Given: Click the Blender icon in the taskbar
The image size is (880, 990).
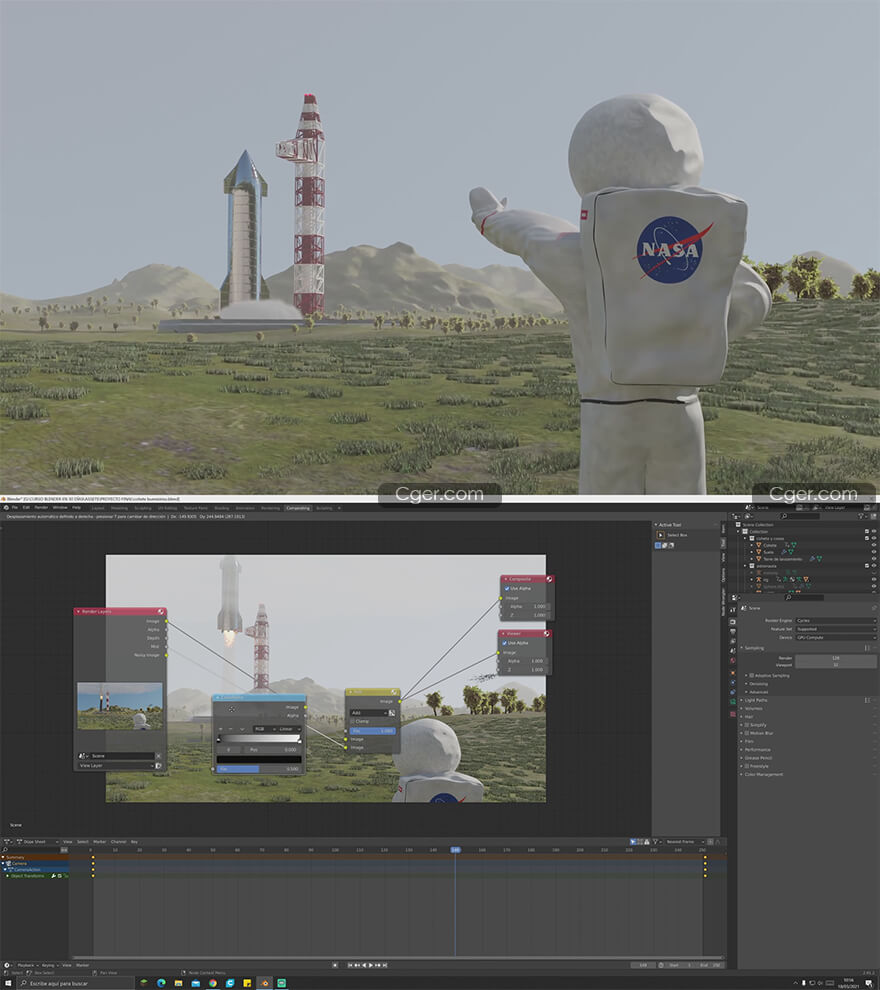Looking at the screenshot, I should coord(265,983).
